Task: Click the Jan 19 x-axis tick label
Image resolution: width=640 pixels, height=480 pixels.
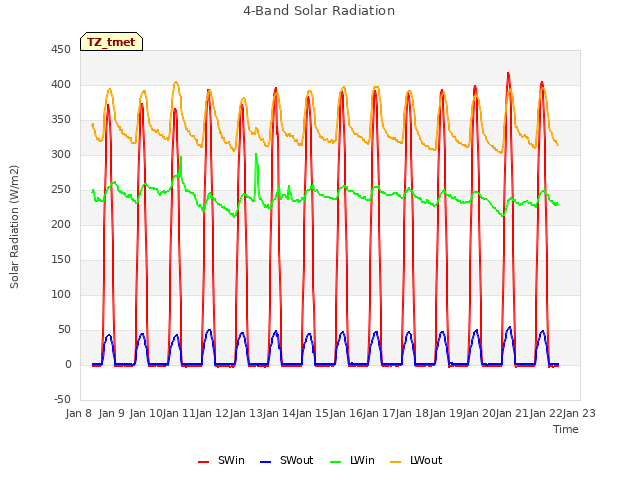Action: tap(446, 413)
